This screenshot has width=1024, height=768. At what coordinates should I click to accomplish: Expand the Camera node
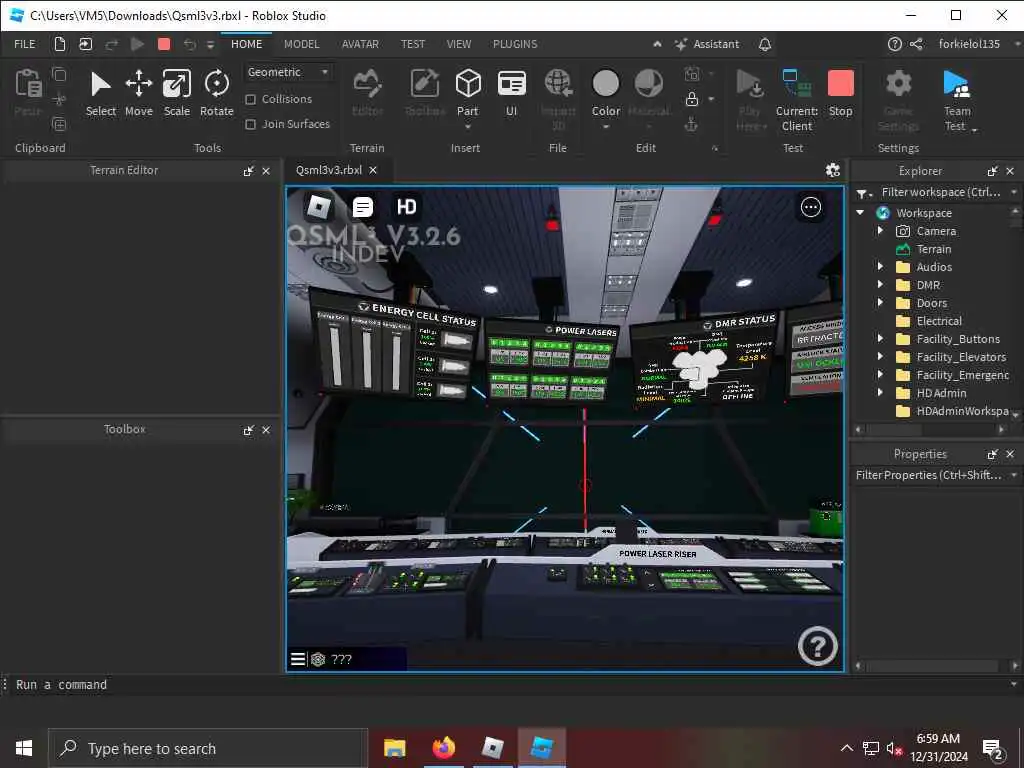(x=880, y=231)
